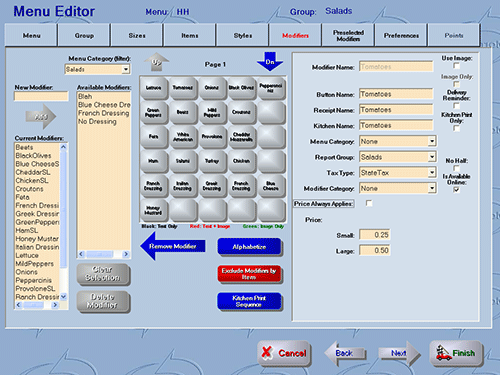Image resolution: width=500 pixels, height=375 pixels.
Task: Click the Up page arrow
Action: (x=156, y=62)
